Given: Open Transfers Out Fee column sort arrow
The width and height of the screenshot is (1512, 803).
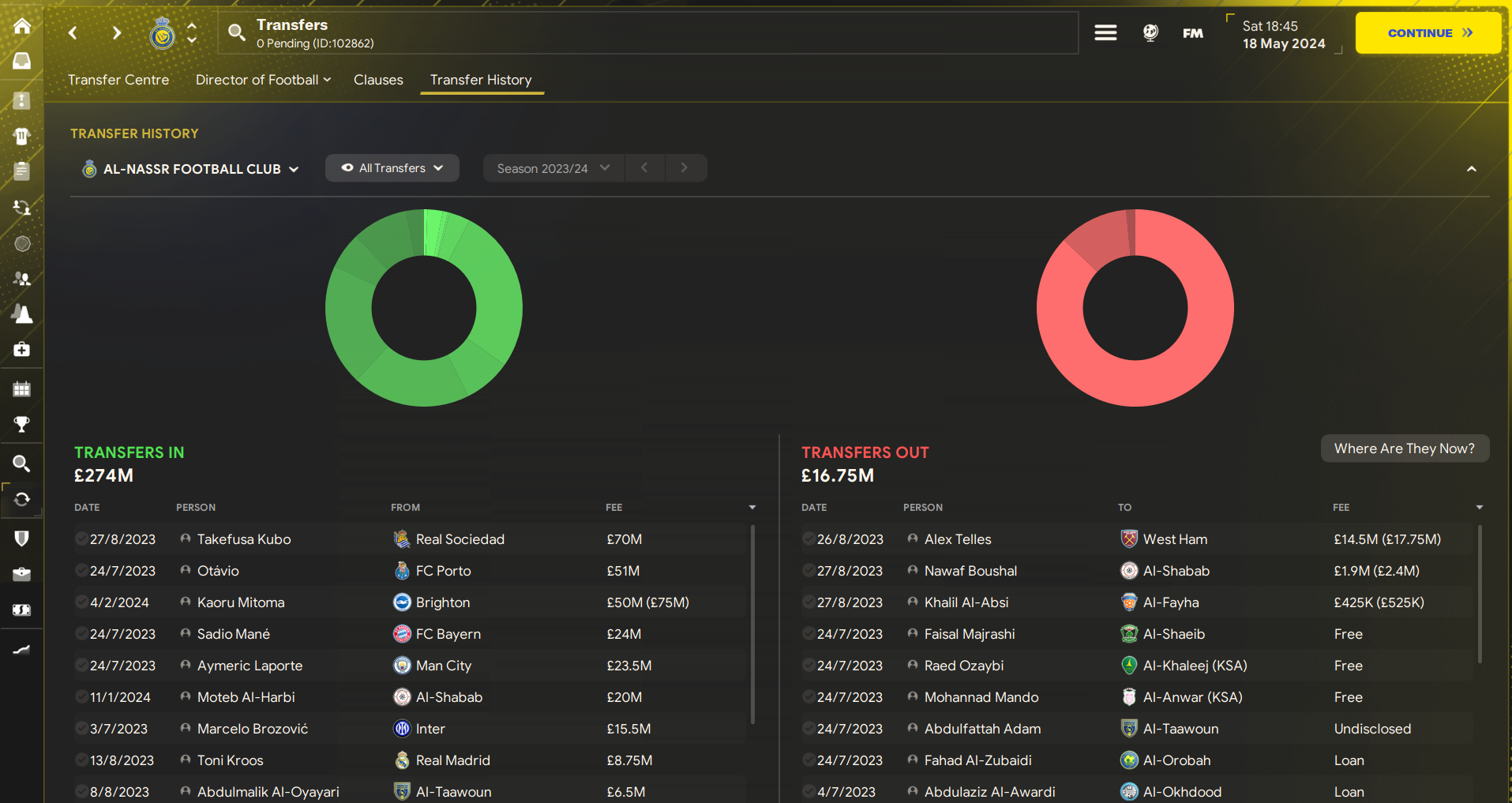Looking at the screenshot, I should (x=1480, y=508).
